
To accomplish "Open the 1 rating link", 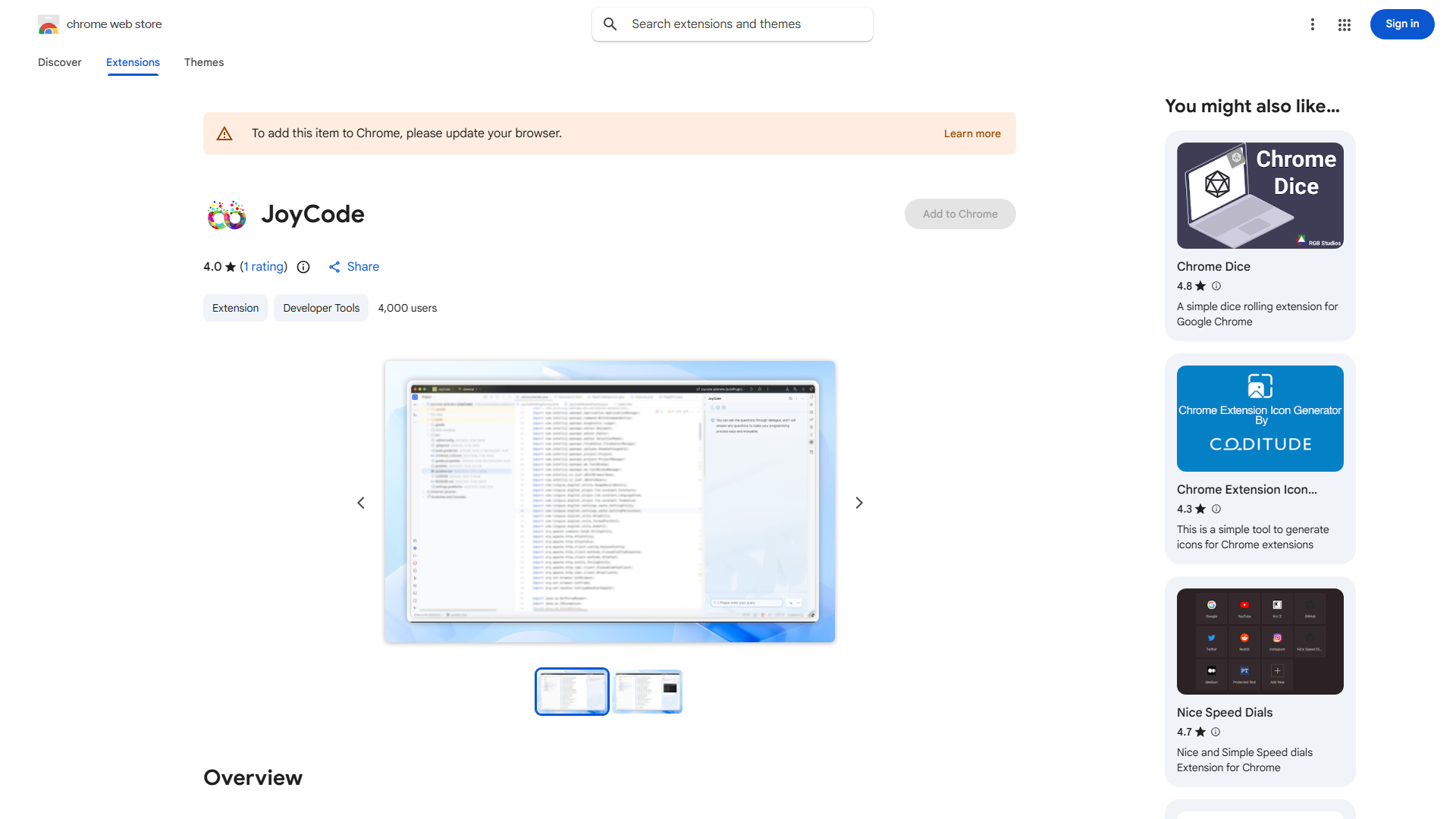I will point(263,267).
